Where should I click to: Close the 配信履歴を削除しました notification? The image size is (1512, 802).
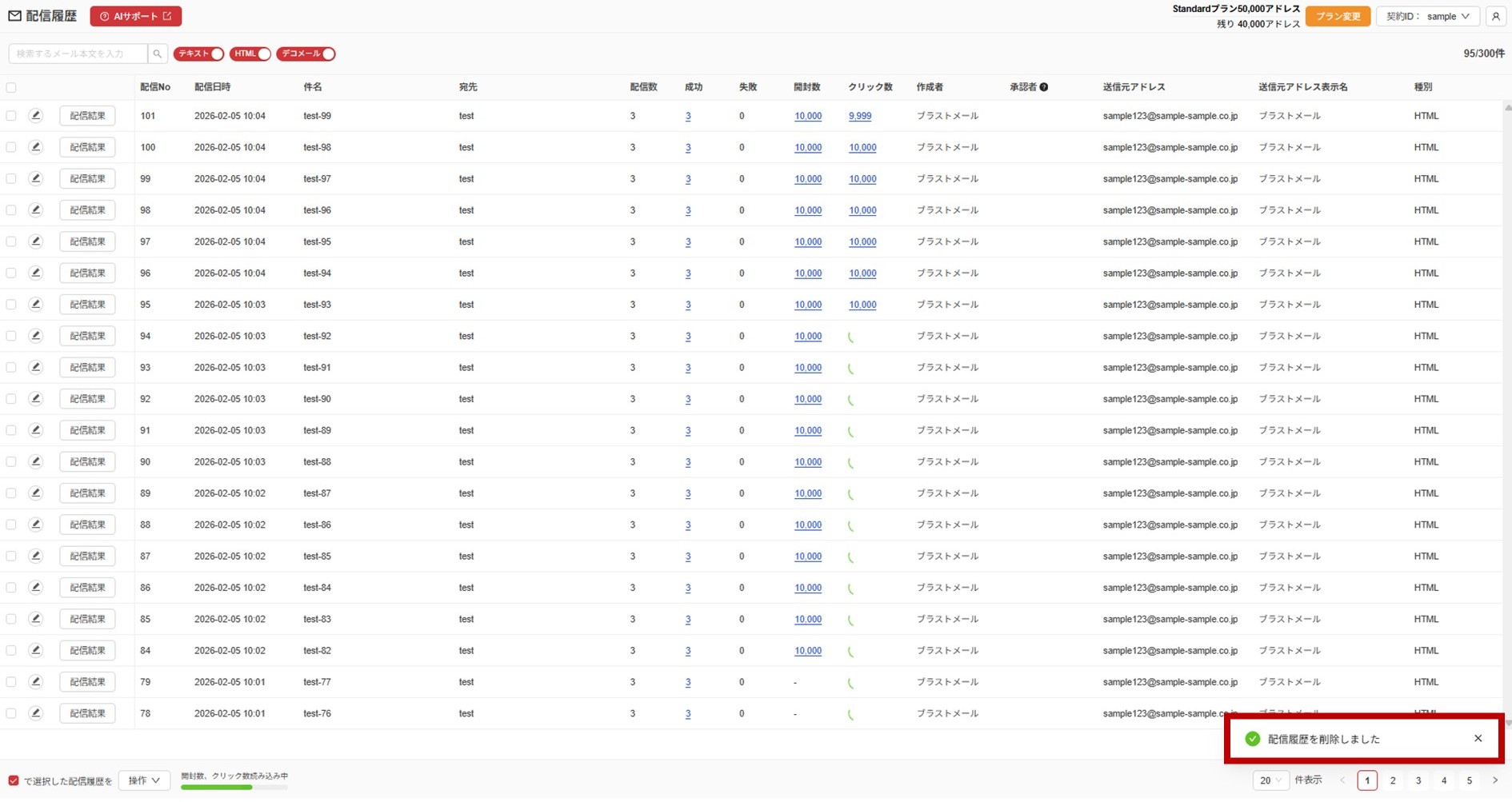(x=1478, y=739)
